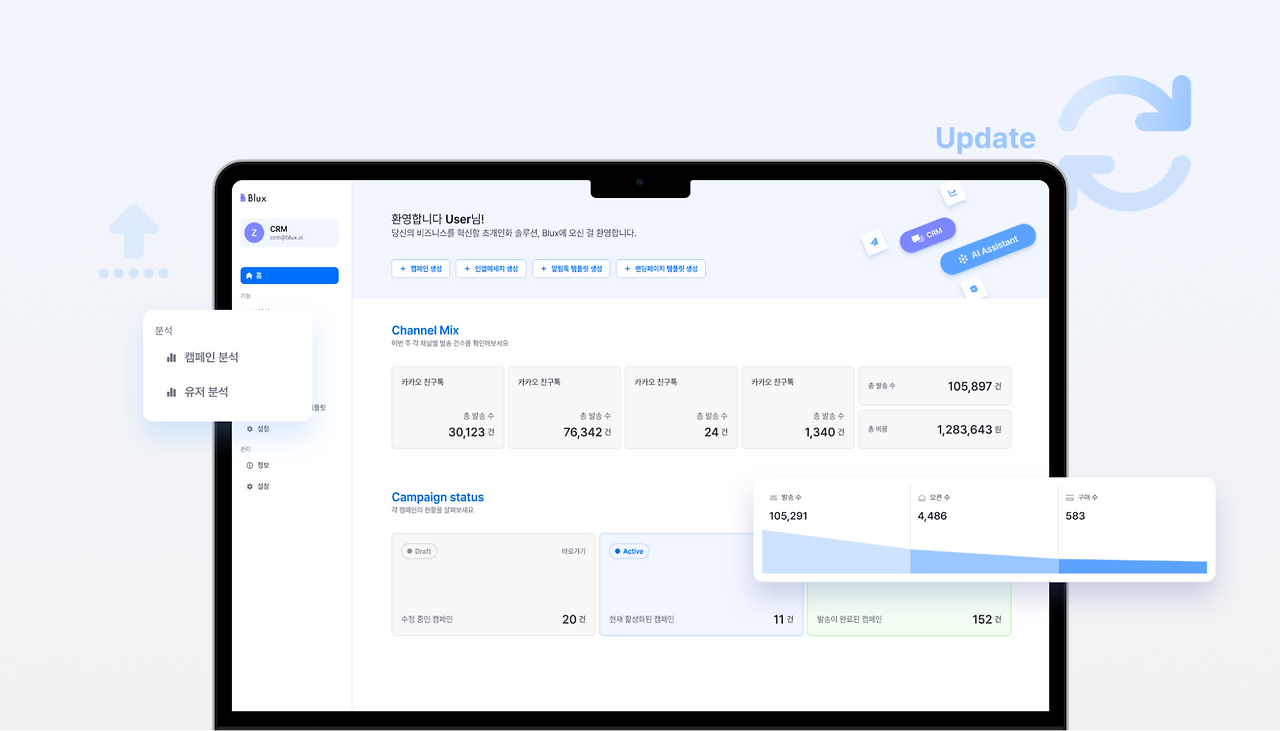Create a new 알림톡 템플릿
Screen dimensions: 1280x731
571,269
